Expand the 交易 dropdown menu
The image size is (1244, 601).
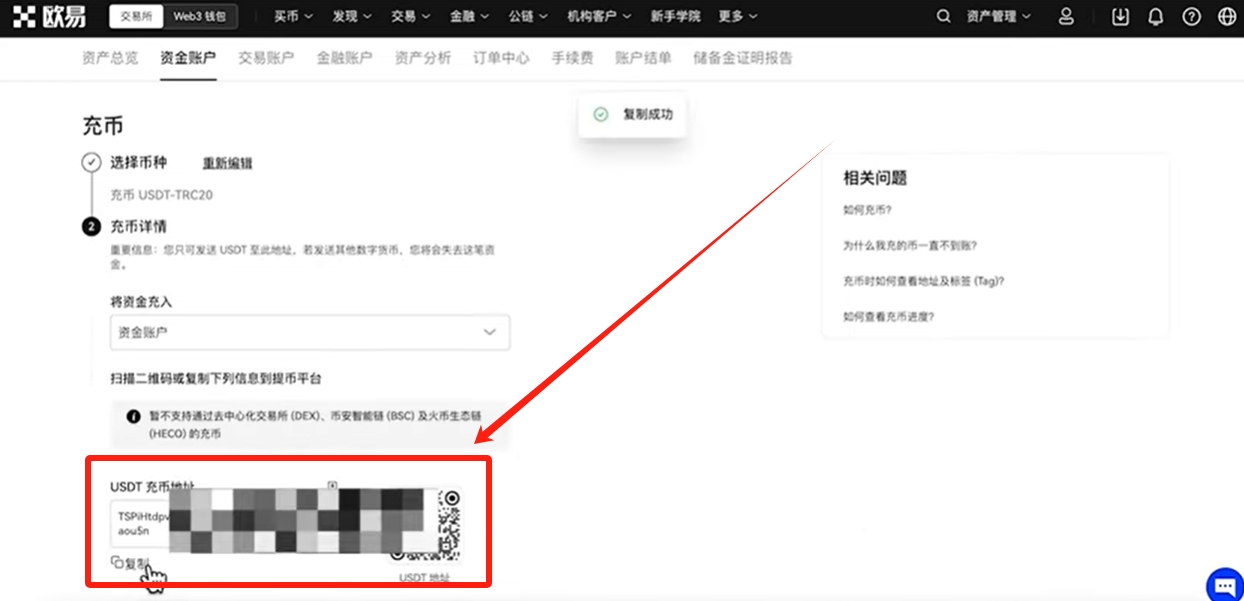pos(411,17)
